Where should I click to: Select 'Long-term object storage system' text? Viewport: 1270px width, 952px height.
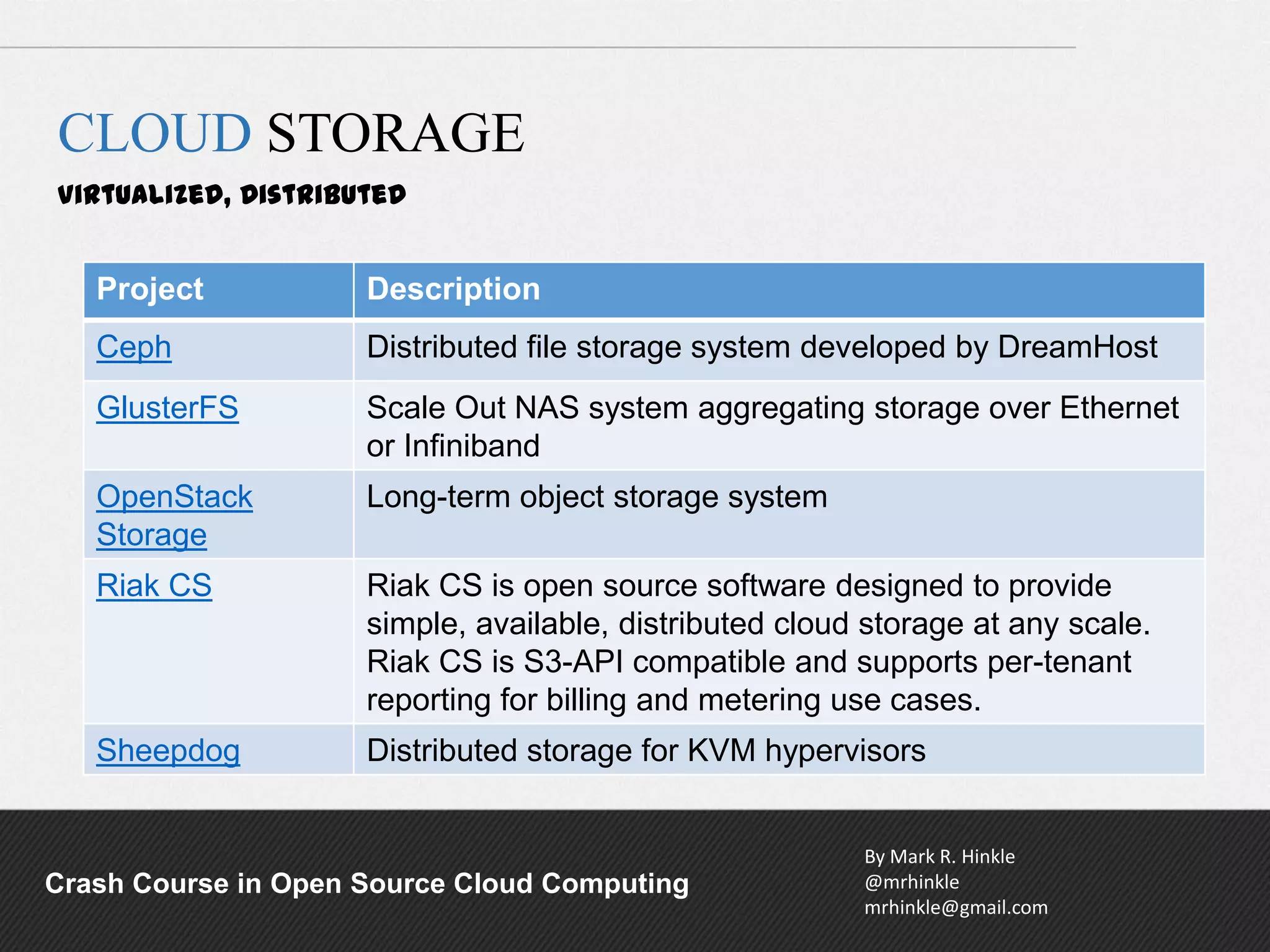[x=597, y=497]
